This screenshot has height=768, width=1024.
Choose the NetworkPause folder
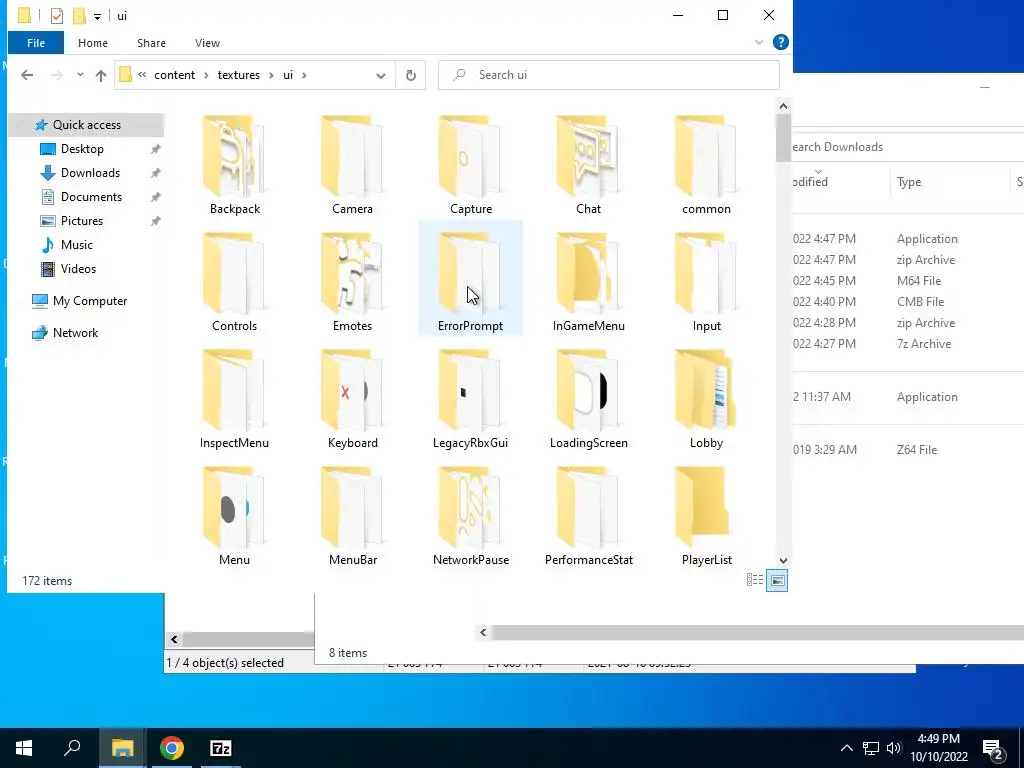point(470,517)
